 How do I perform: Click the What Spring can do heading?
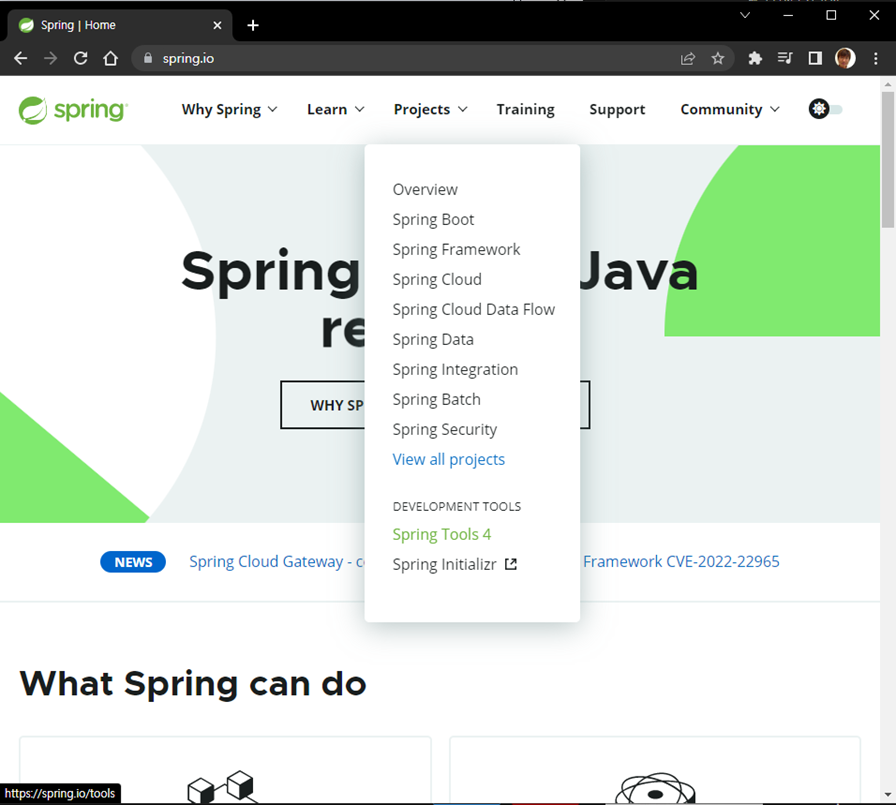point(193,683)
